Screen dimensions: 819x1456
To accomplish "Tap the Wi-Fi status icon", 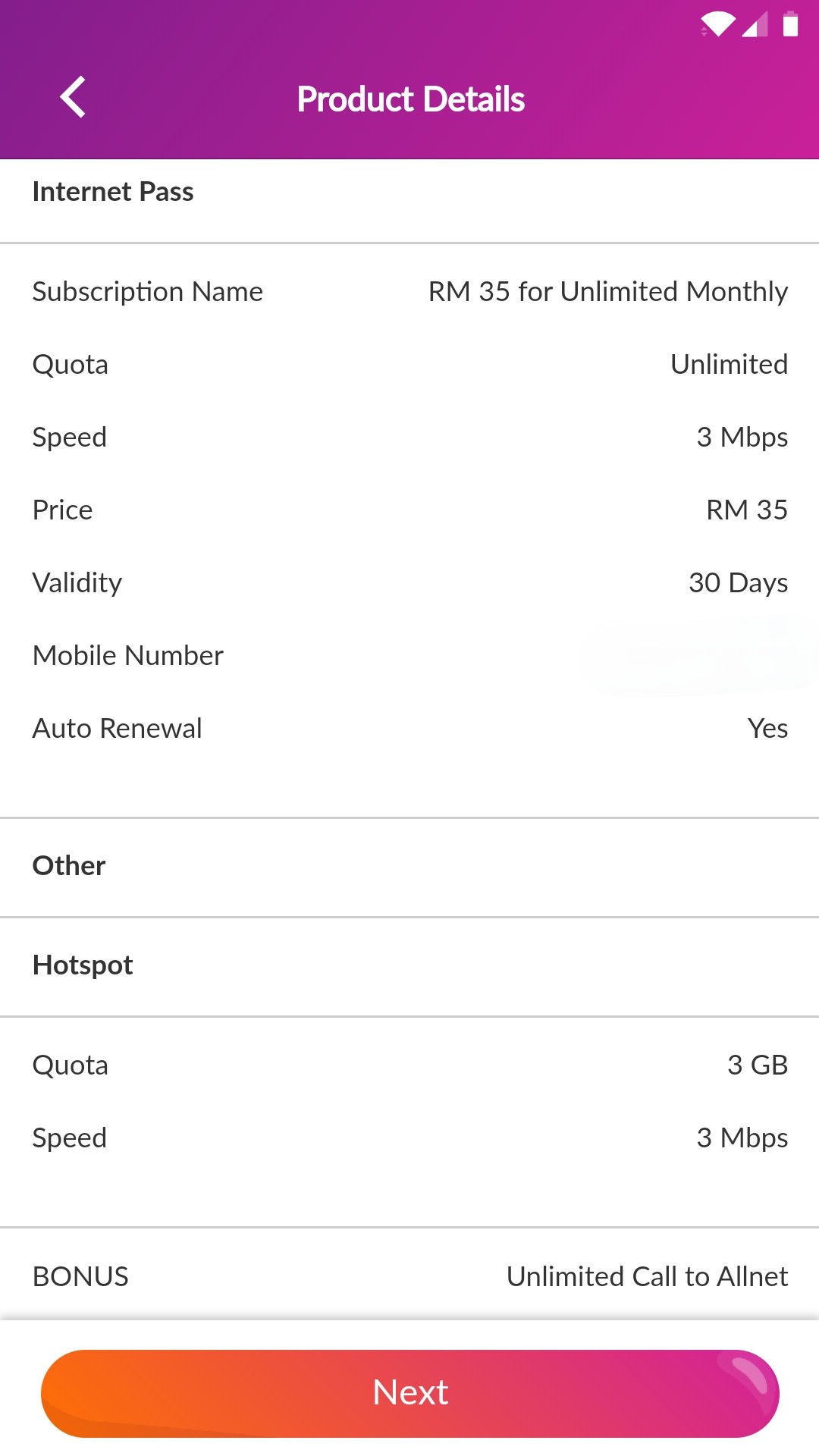I will 717,24.
